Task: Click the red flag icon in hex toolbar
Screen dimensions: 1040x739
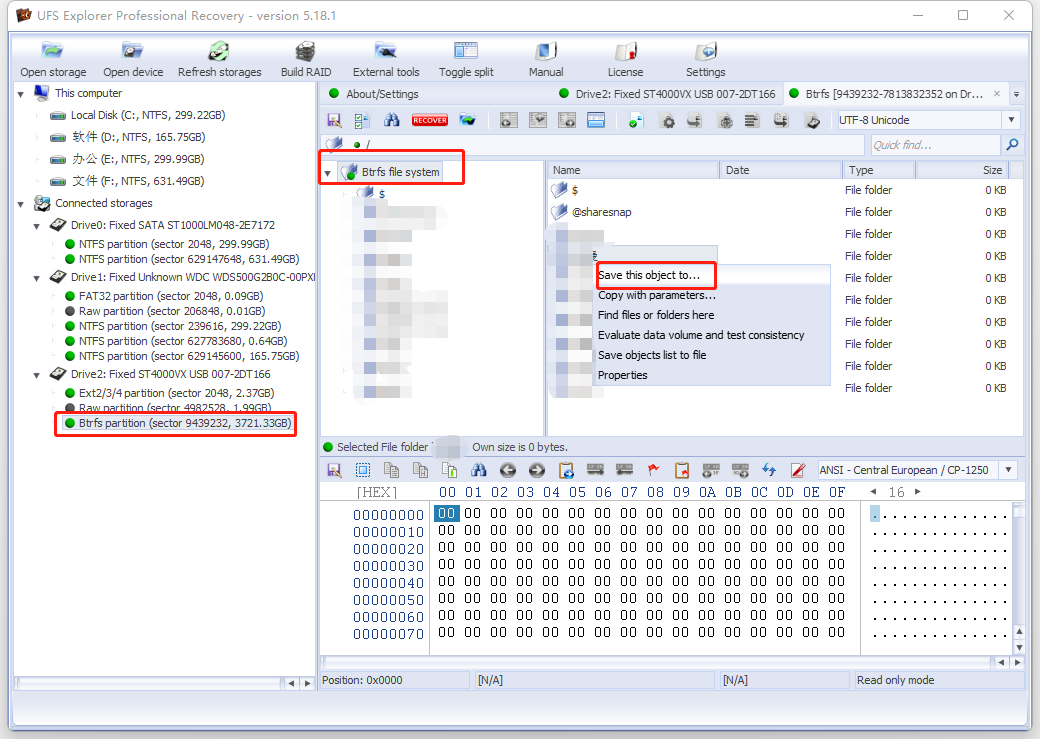Action: click(654, 470)
